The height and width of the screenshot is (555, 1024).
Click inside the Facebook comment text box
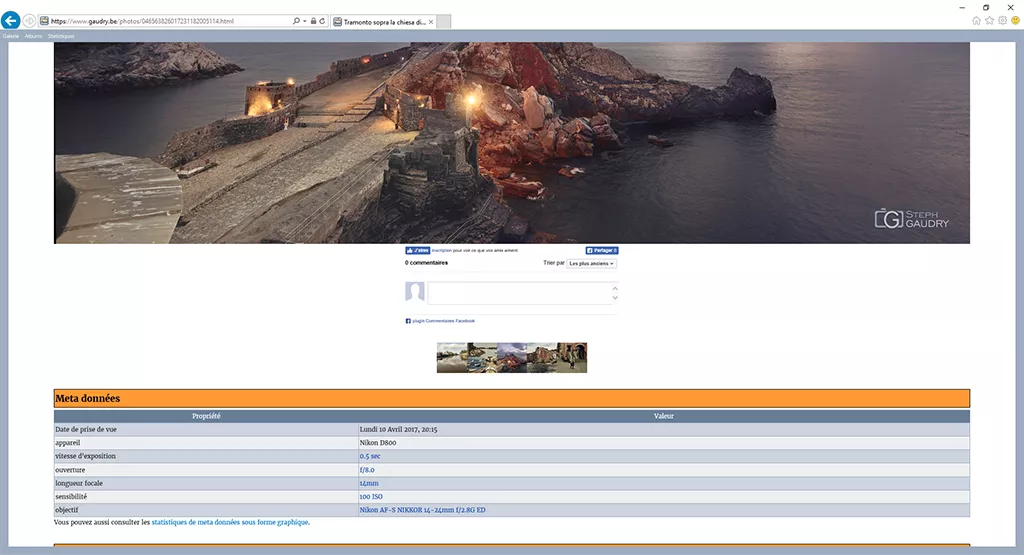520,293
